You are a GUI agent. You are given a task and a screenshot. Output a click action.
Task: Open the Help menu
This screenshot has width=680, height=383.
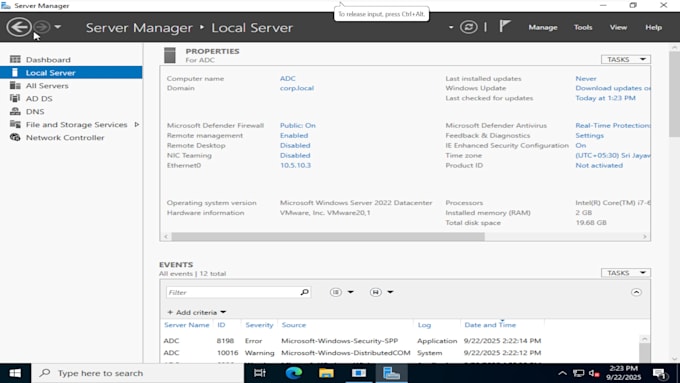pyautogui.click(x=653, y=27)
